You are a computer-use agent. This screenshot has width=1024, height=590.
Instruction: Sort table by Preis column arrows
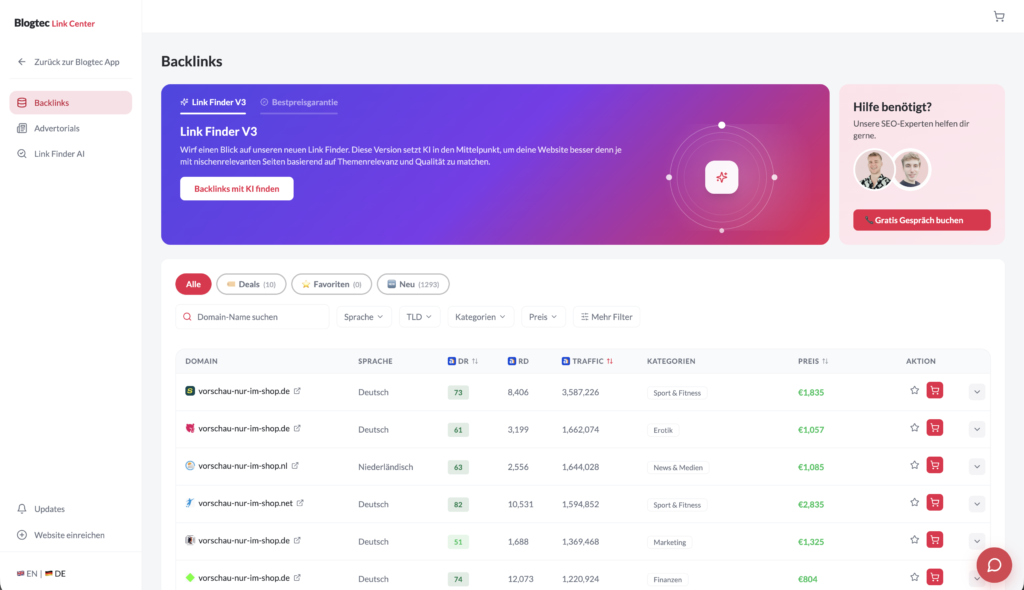[x=825, y=361]
